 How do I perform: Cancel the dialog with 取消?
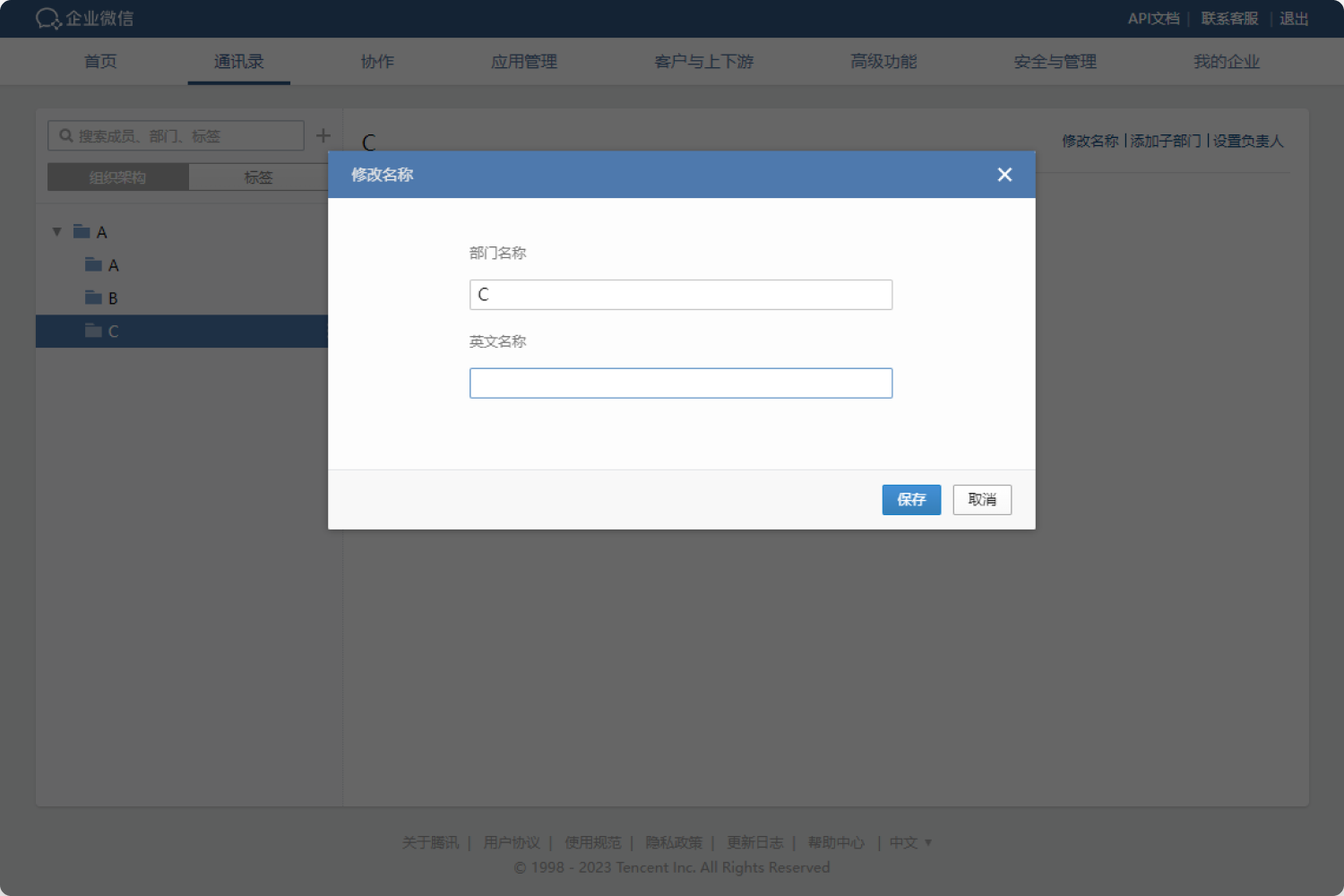tap(982, 499)
